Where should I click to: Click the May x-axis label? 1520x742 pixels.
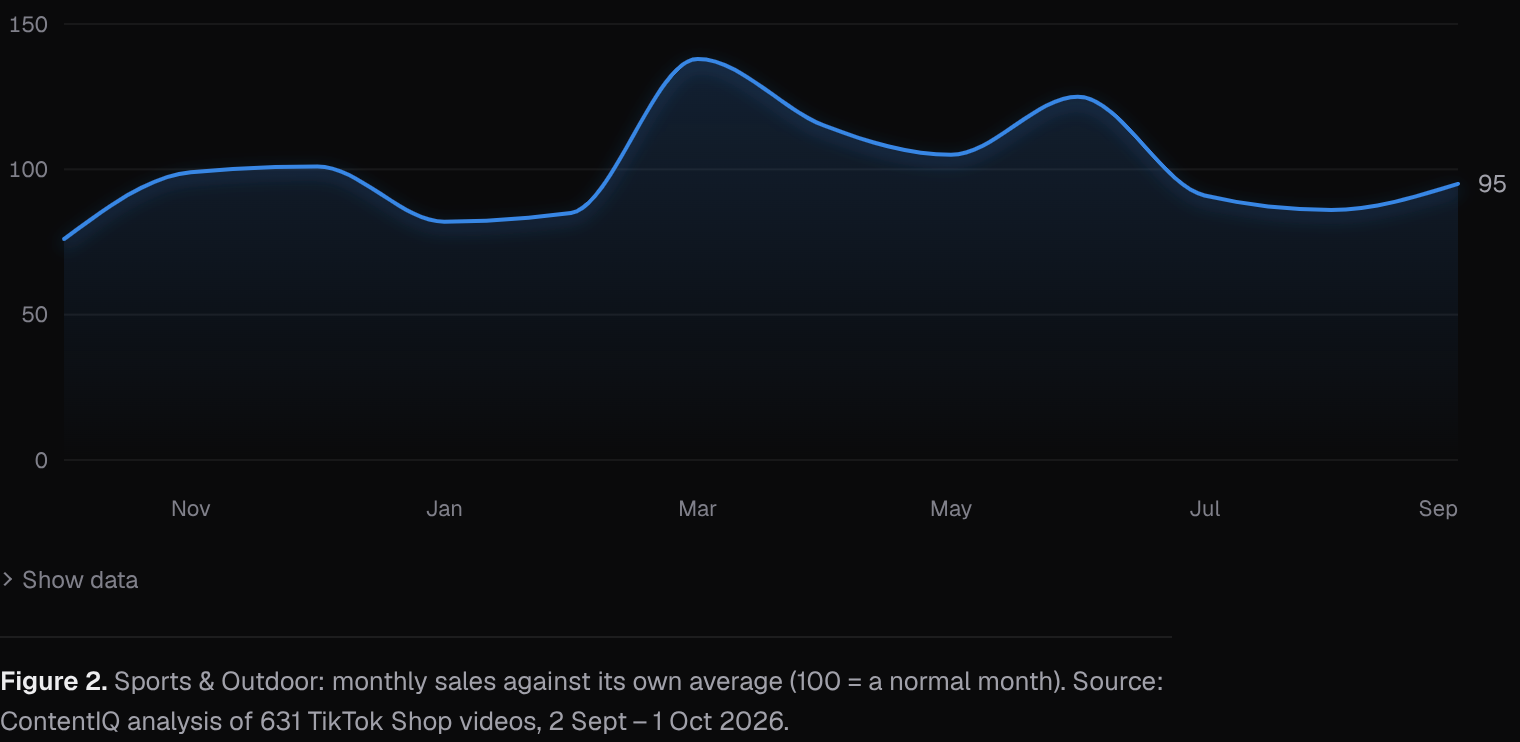click(951, 508)
